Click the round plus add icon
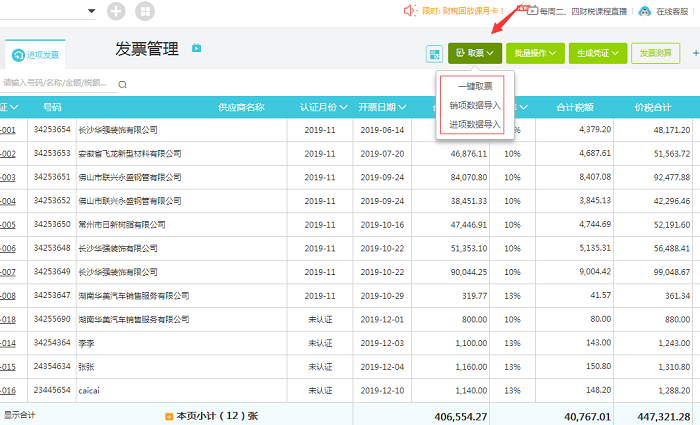 (116, 11)
